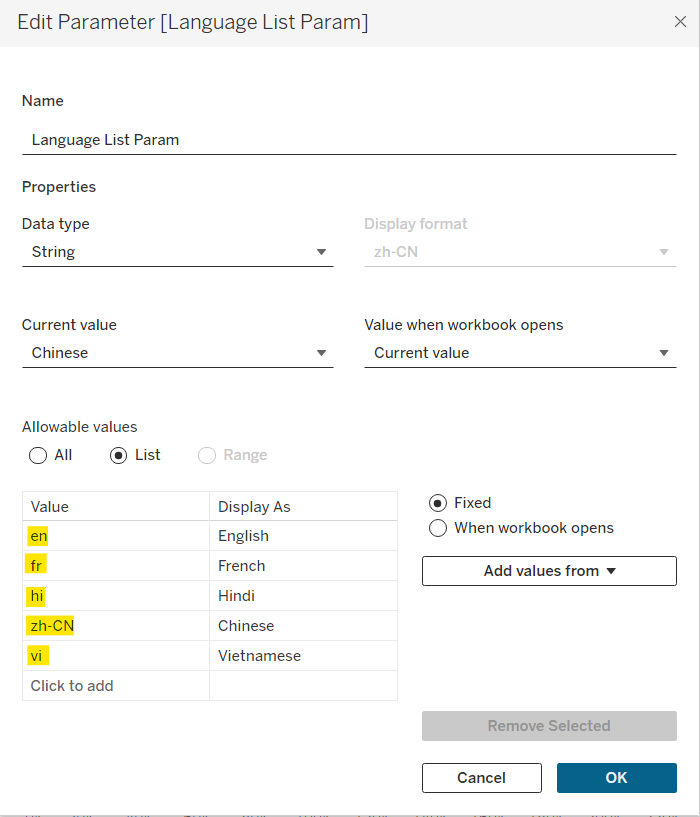Open Value when workbook opens dropdown

coord(520,353)
